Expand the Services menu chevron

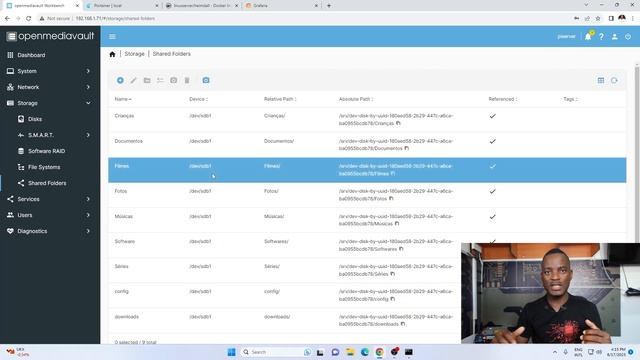88,199
